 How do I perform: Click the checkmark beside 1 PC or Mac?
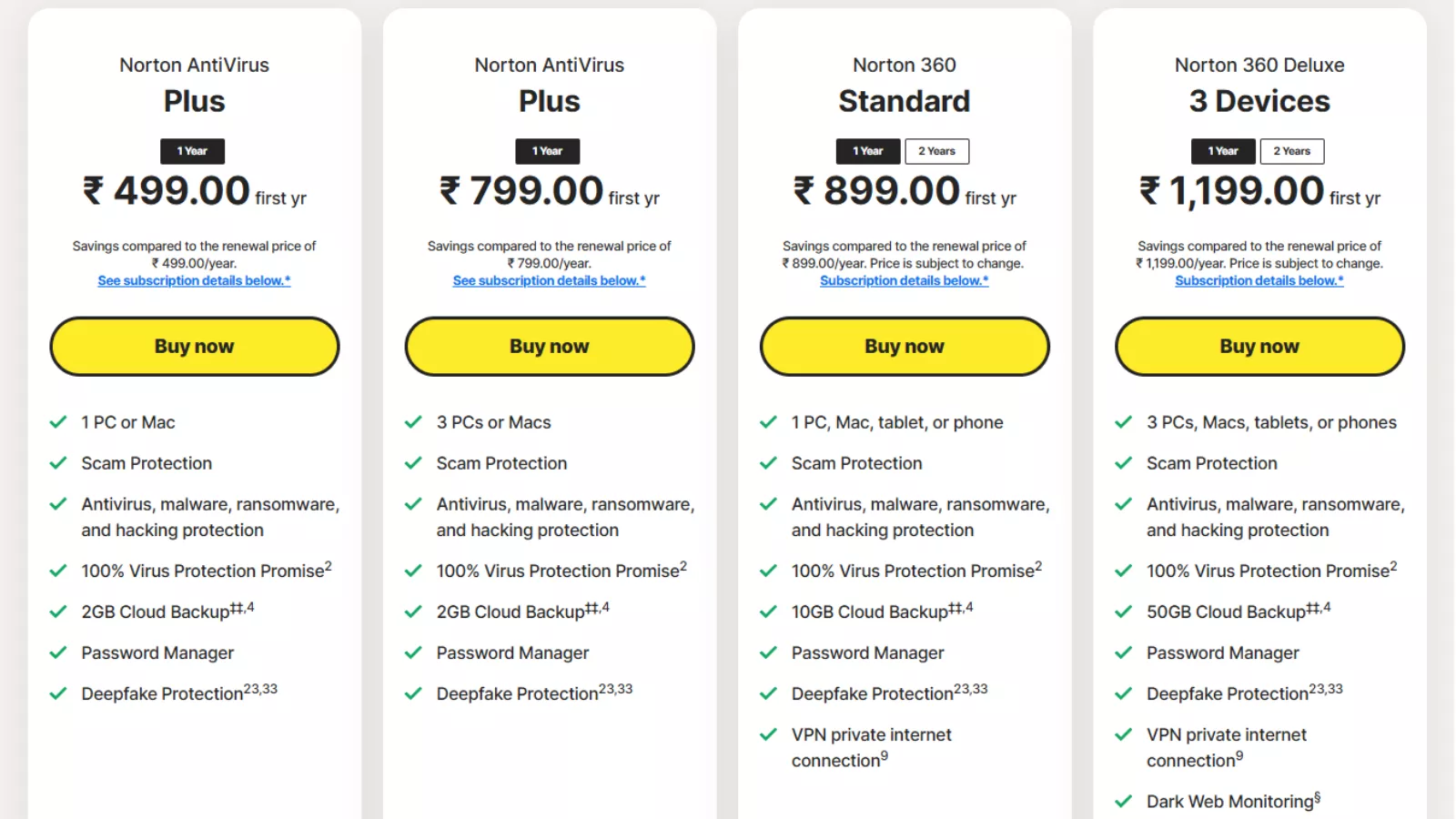pos(58,421)
